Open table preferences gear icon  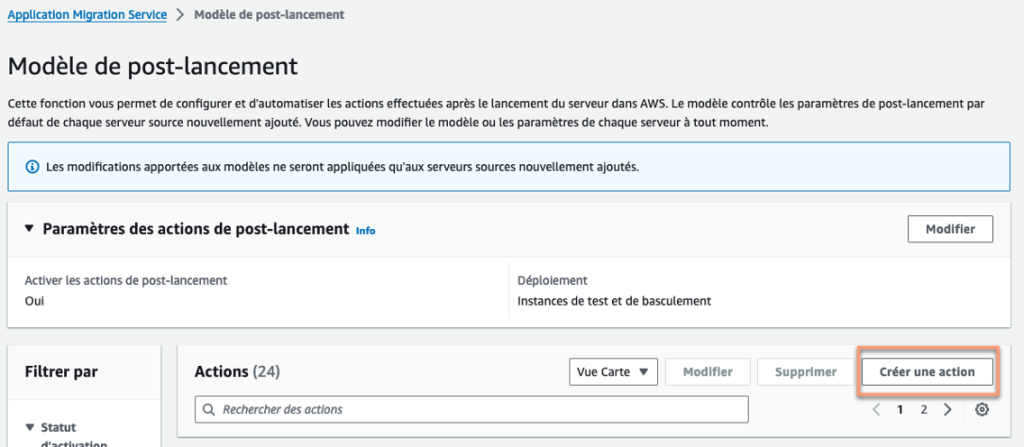click(982, 410)
